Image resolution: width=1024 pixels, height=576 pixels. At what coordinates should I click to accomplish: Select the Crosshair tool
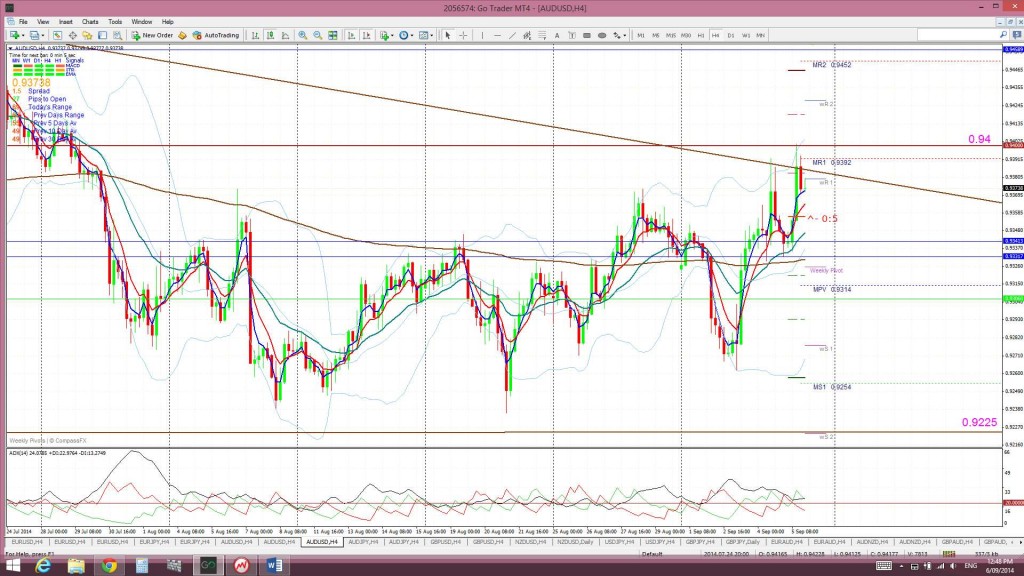(x=461, y=35)
